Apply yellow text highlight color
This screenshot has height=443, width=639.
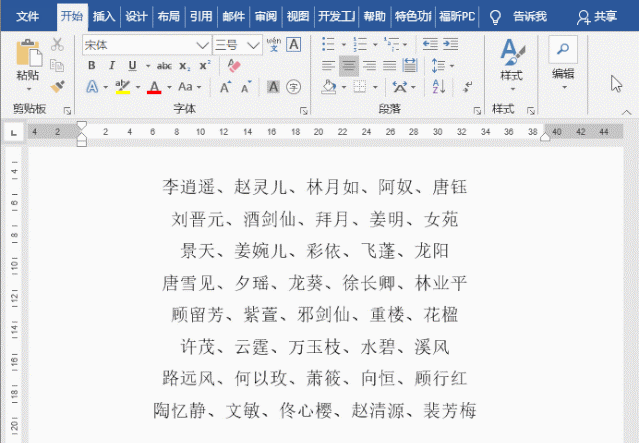122,87
